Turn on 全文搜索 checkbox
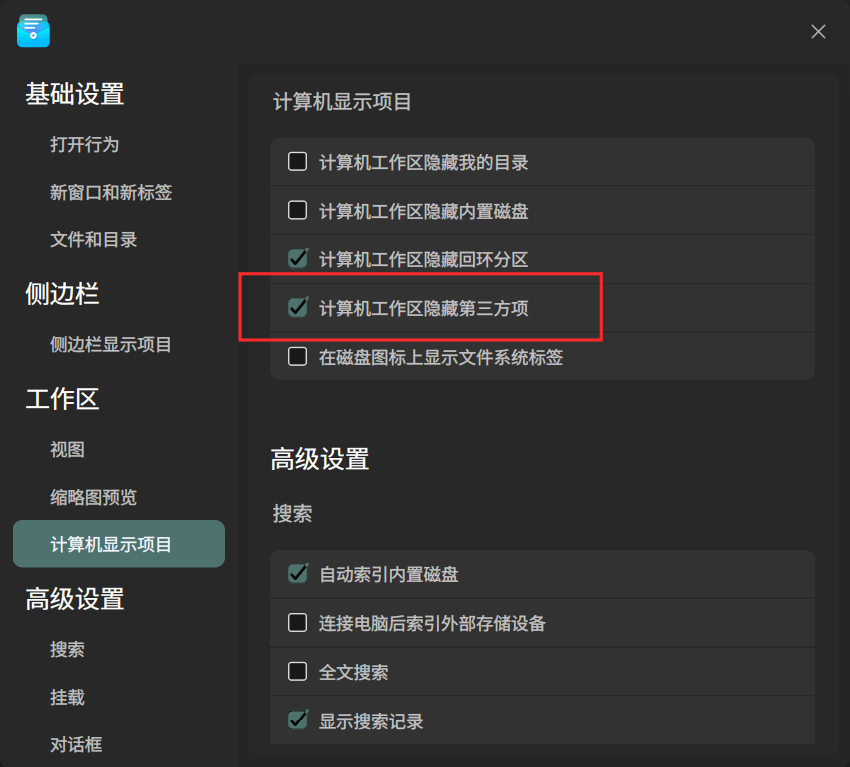 pyautogui.click(x=297, y=672)
